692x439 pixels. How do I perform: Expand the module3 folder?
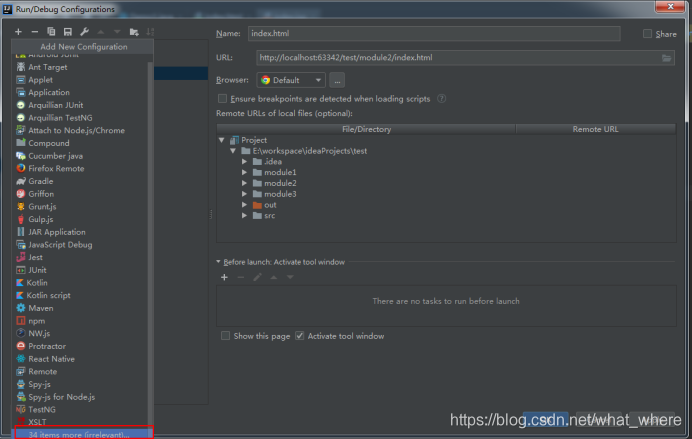click(244, 194)
